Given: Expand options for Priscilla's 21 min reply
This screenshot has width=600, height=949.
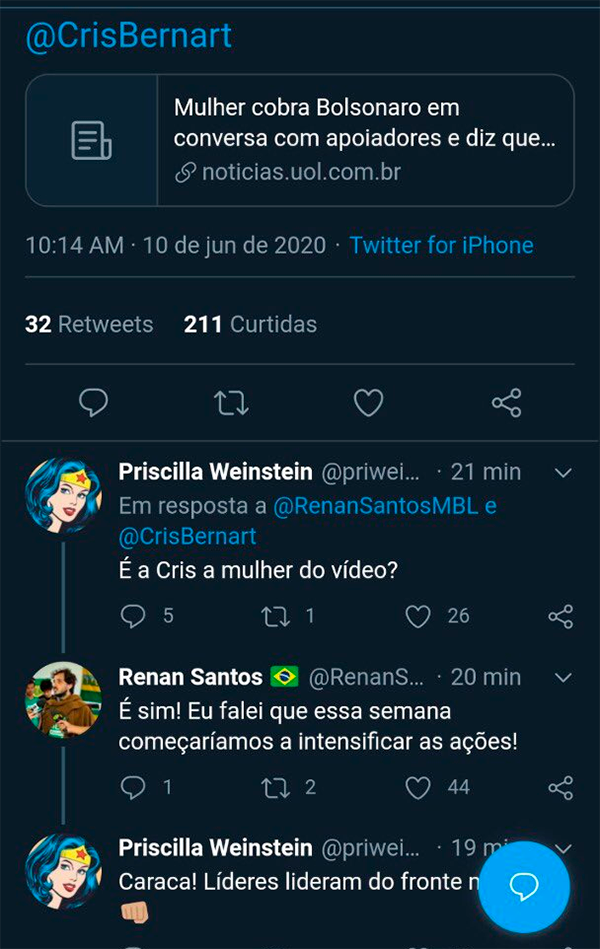Looking at the screenshot, I should click(563, 473).
